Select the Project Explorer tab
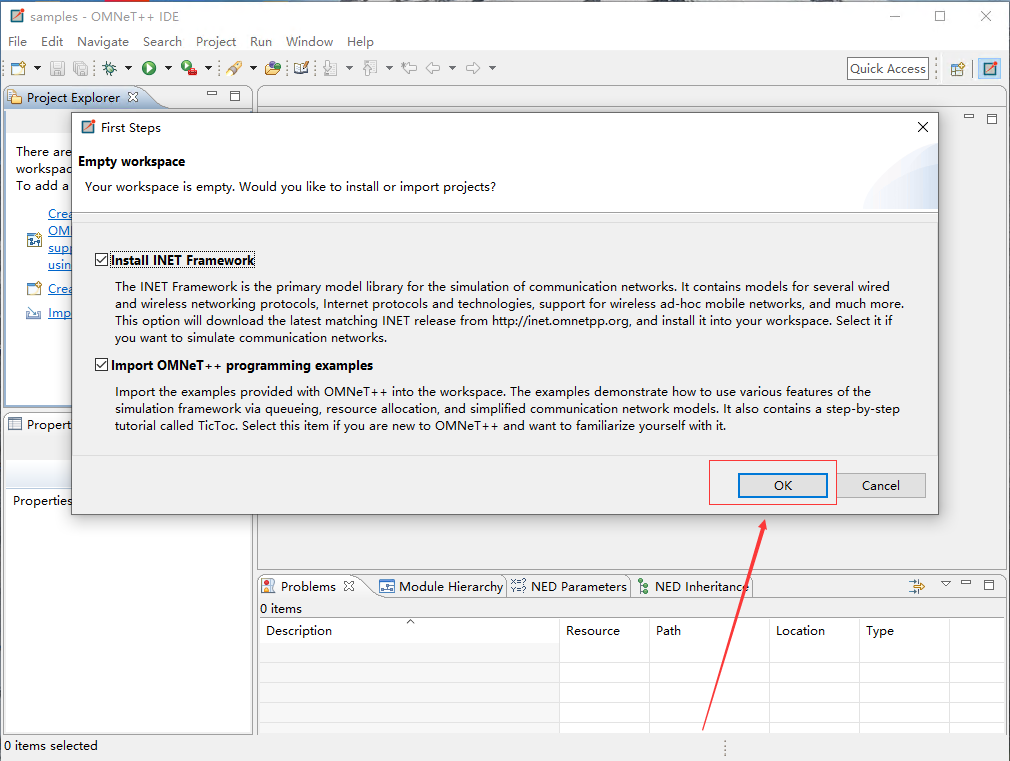Image resolution: width=1010 pixels, height=761 pixels. tap(73, 97)
